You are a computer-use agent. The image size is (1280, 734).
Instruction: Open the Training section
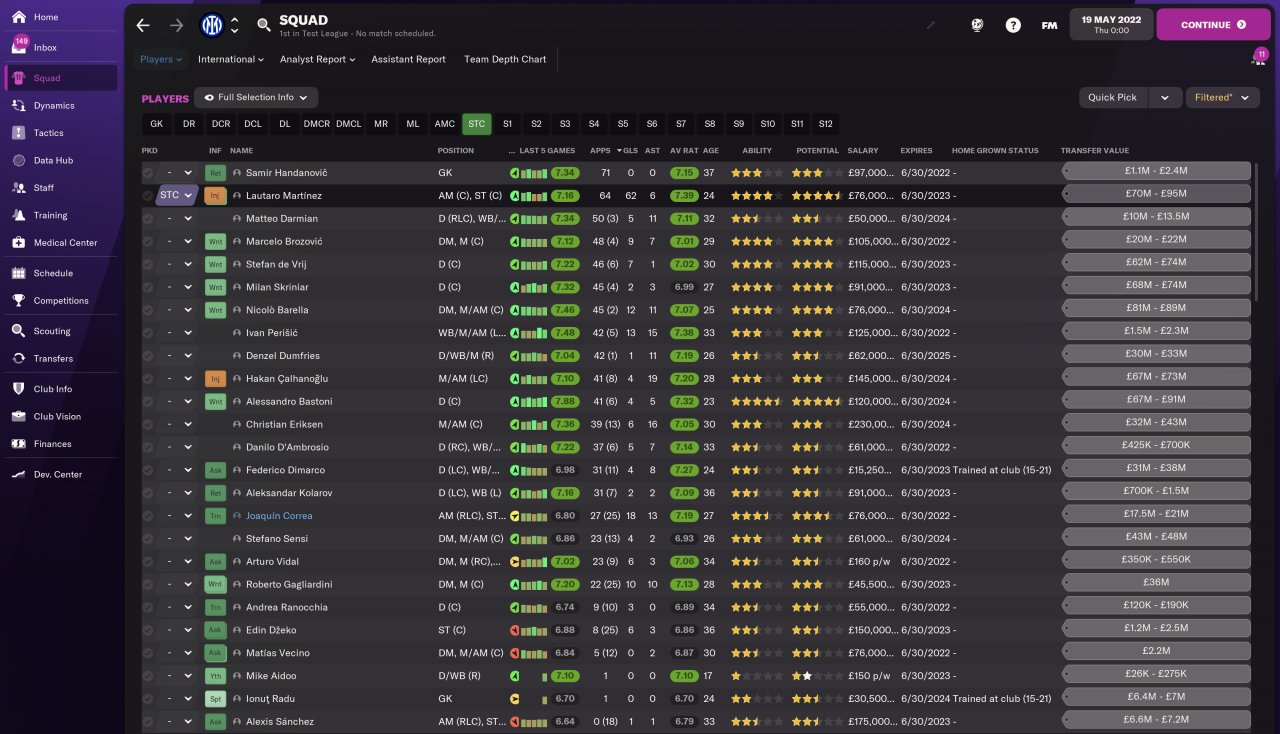point(60,215)
